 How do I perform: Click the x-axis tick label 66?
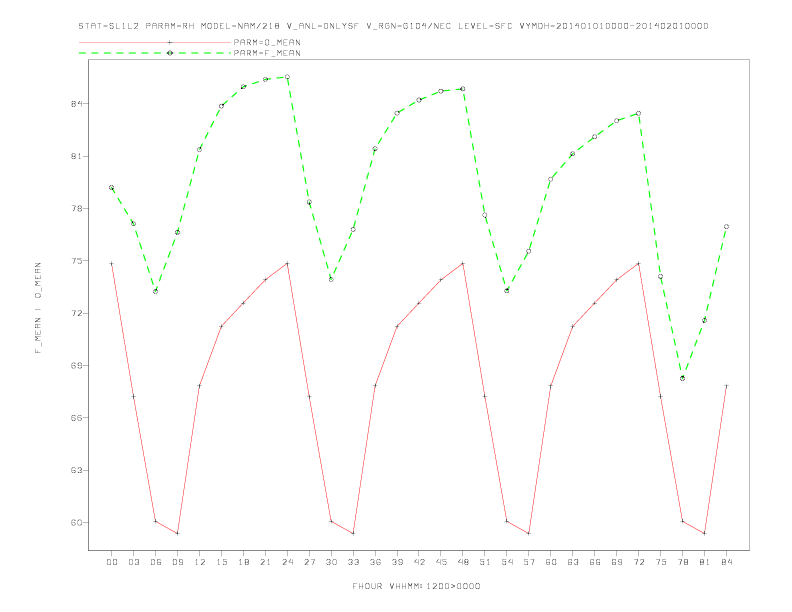click(595, 562)
